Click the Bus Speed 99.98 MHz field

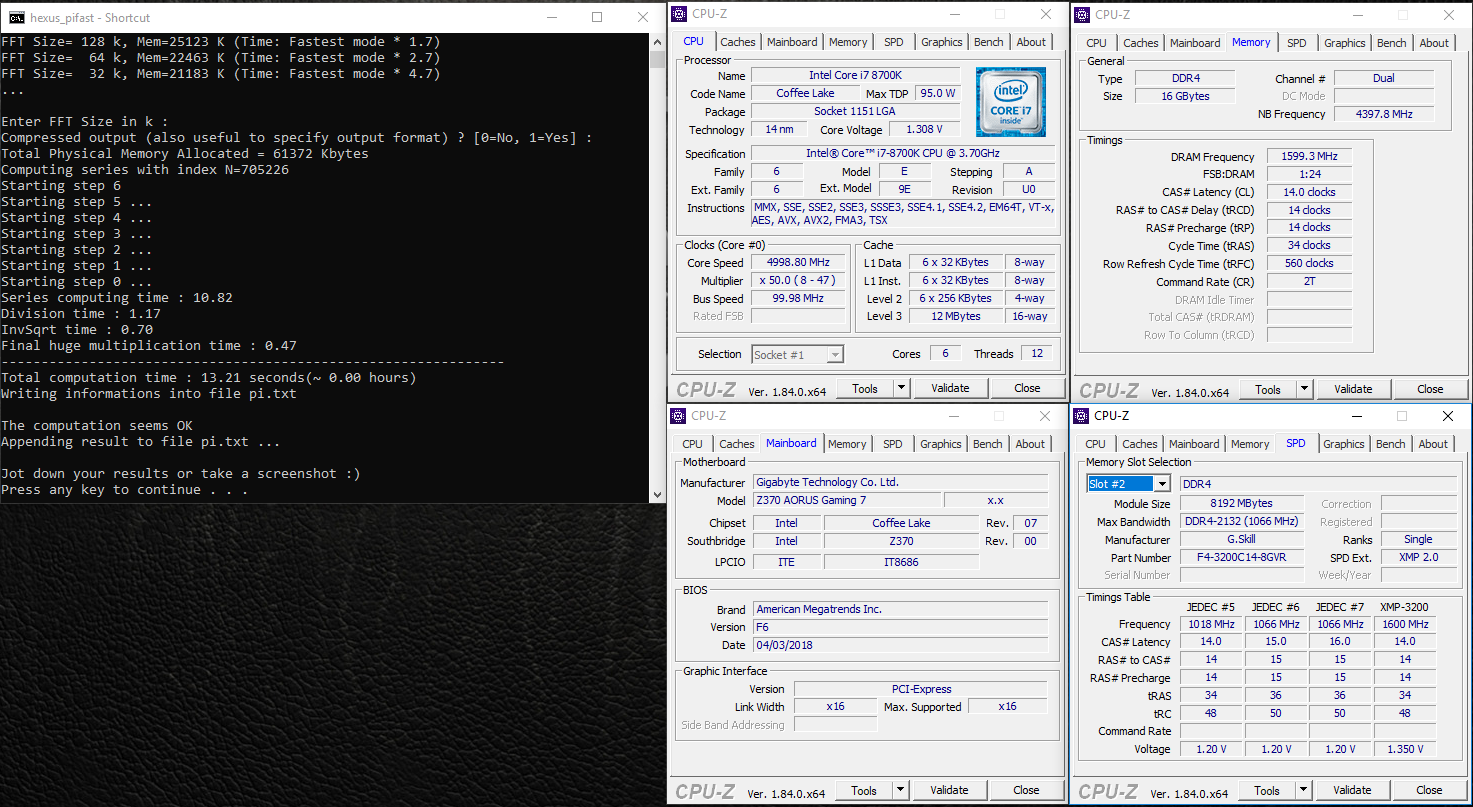coord(796,298)
